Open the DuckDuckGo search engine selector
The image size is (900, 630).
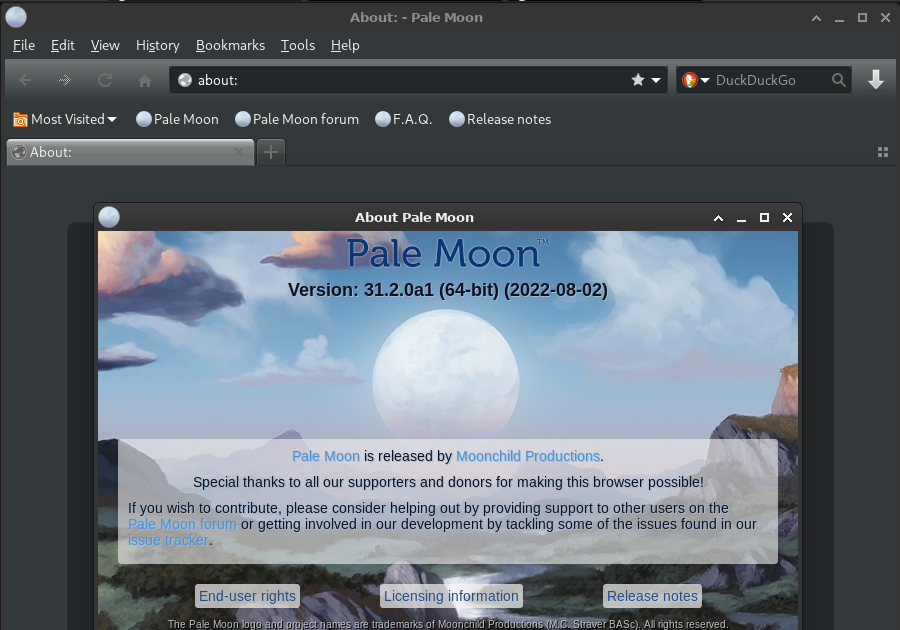[696, 80]
